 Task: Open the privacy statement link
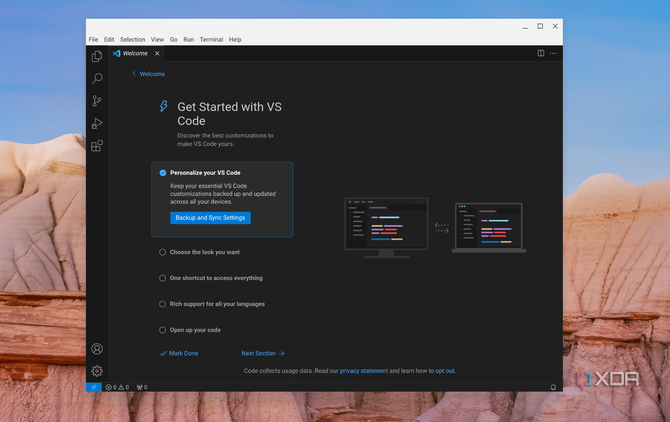point(364,371)
